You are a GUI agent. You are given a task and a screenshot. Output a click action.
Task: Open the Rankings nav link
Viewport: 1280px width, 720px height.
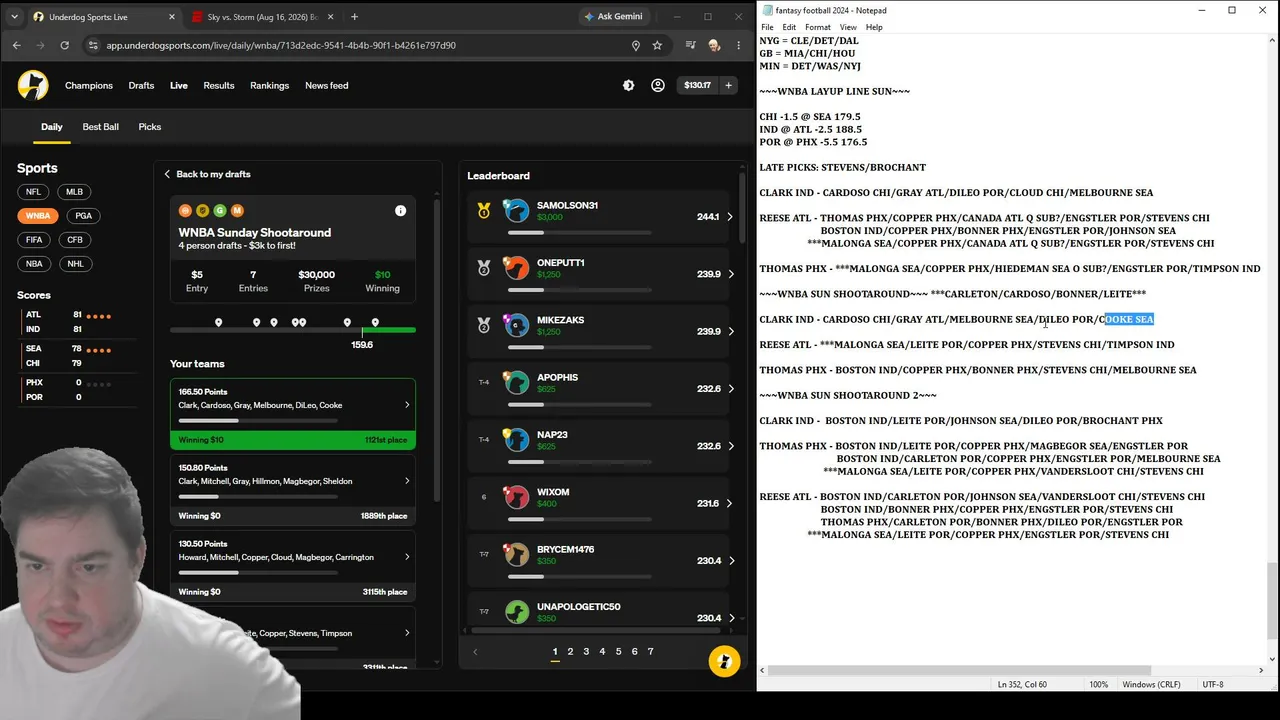pyautogui.click(x=269, y=86)
